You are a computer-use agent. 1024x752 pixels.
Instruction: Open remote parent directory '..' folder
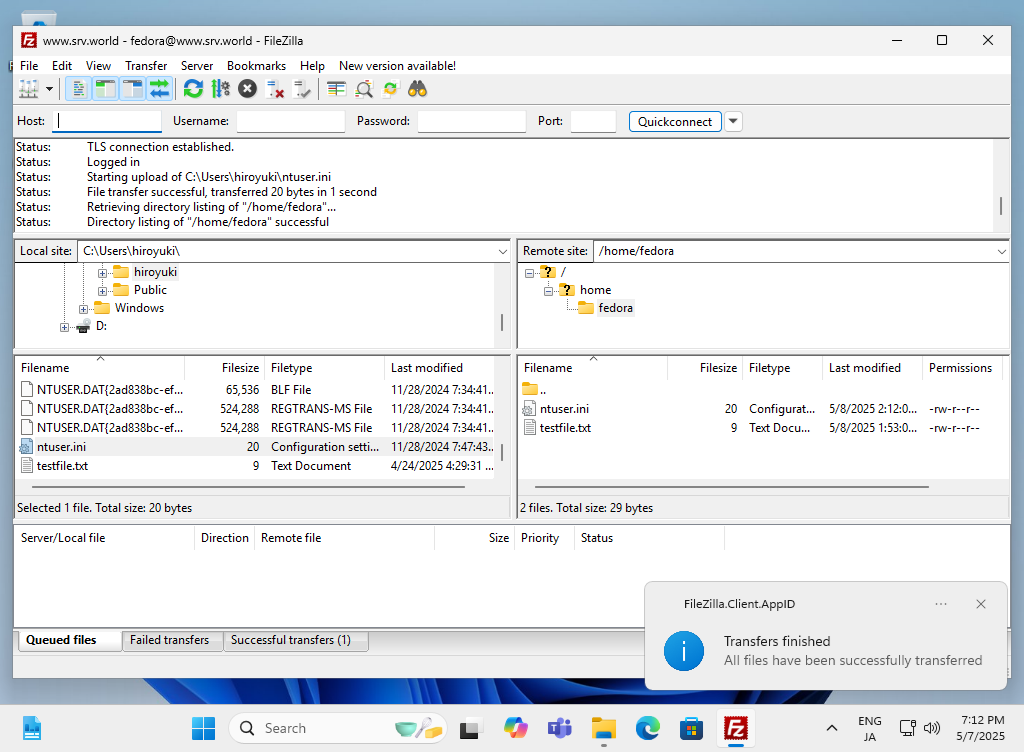coord(763,390)
